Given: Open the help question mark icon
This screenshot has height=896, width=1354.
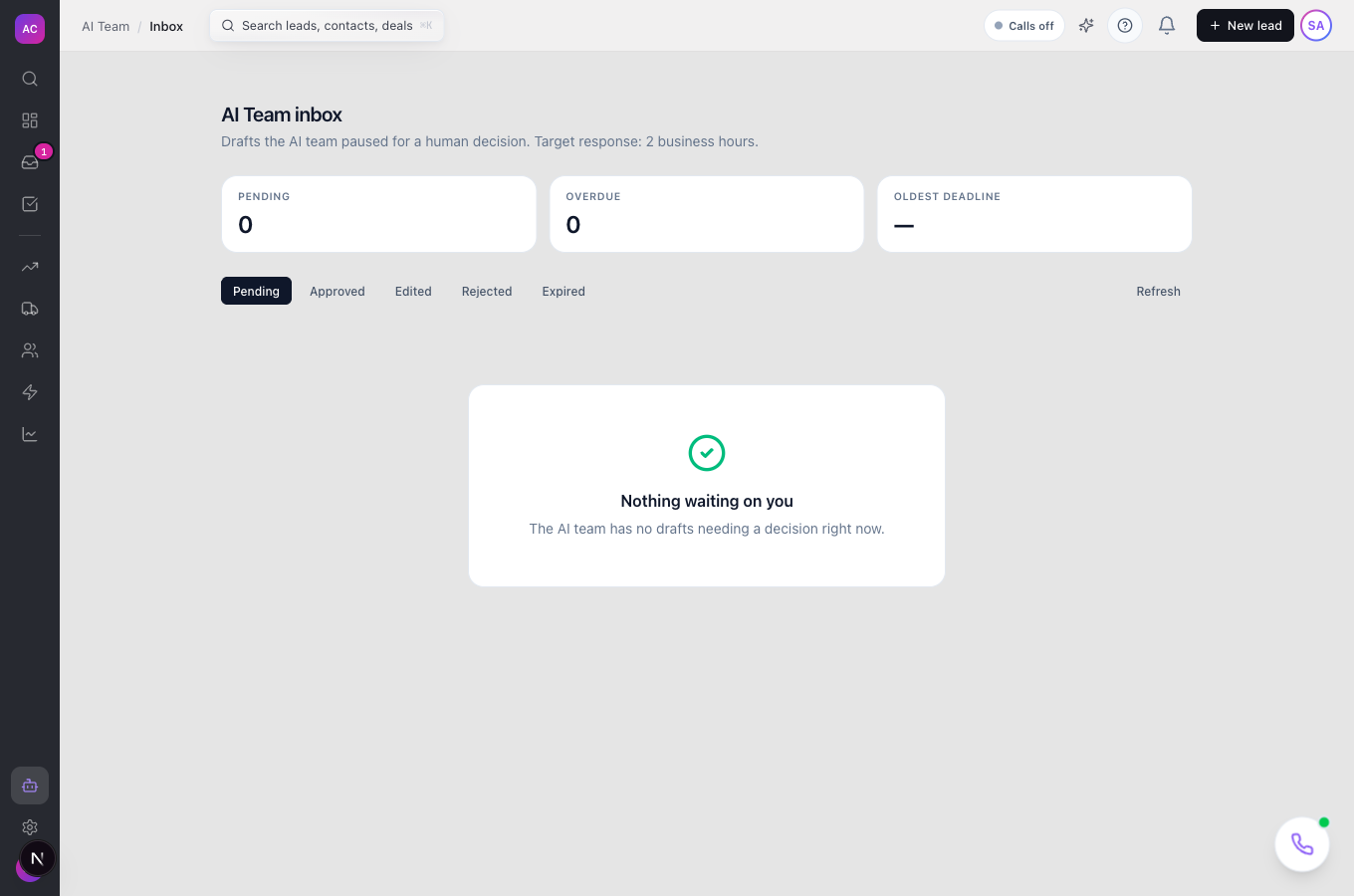Looking at the screenshot, I should click(x=1125, y=26).
